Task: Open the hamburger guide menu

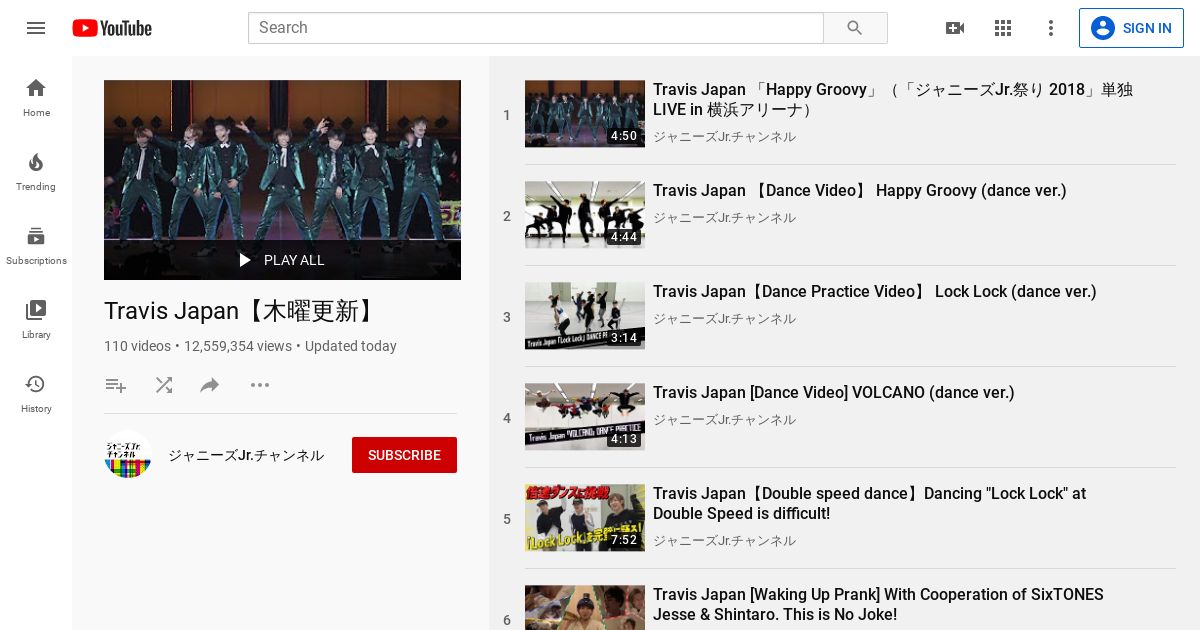Action: click(36, 28)
